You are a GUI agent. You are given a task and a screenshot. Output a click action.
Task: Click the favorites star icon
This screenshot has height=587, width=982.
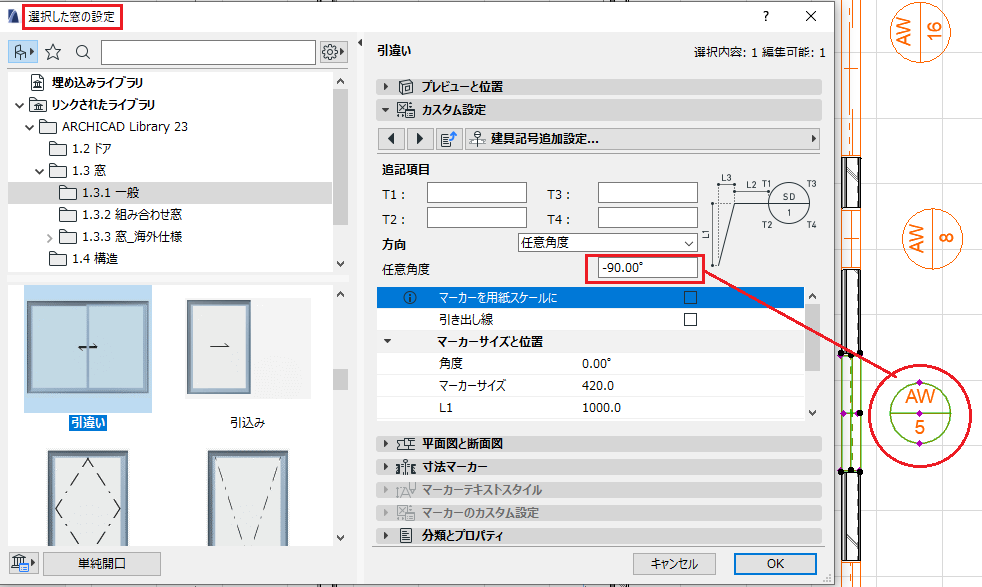tap(53, 52)
